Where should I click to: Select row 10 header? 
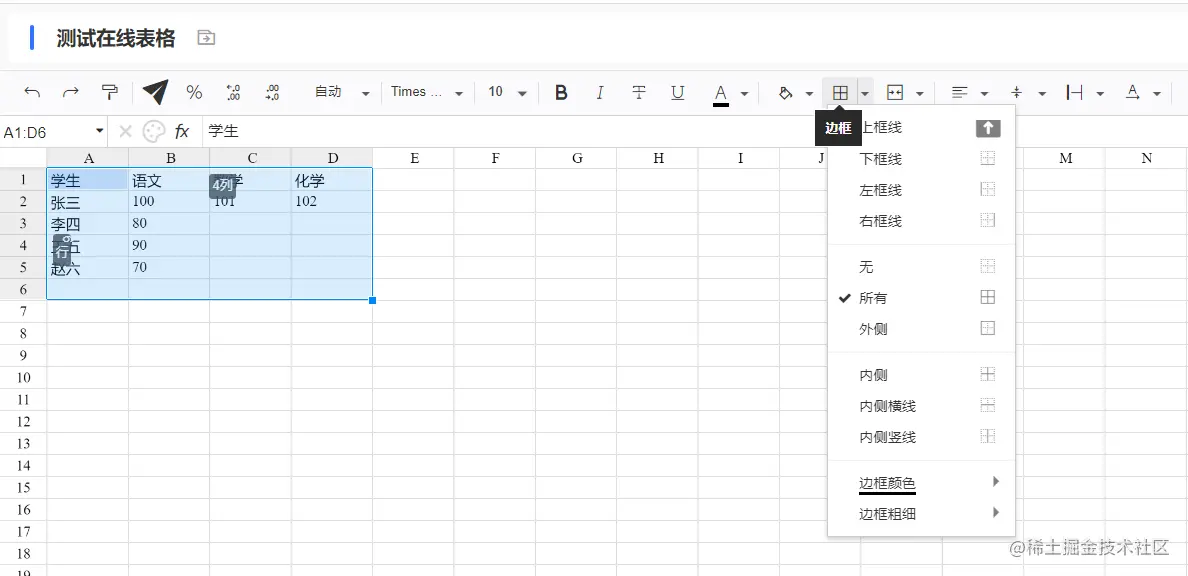[23, 377]
